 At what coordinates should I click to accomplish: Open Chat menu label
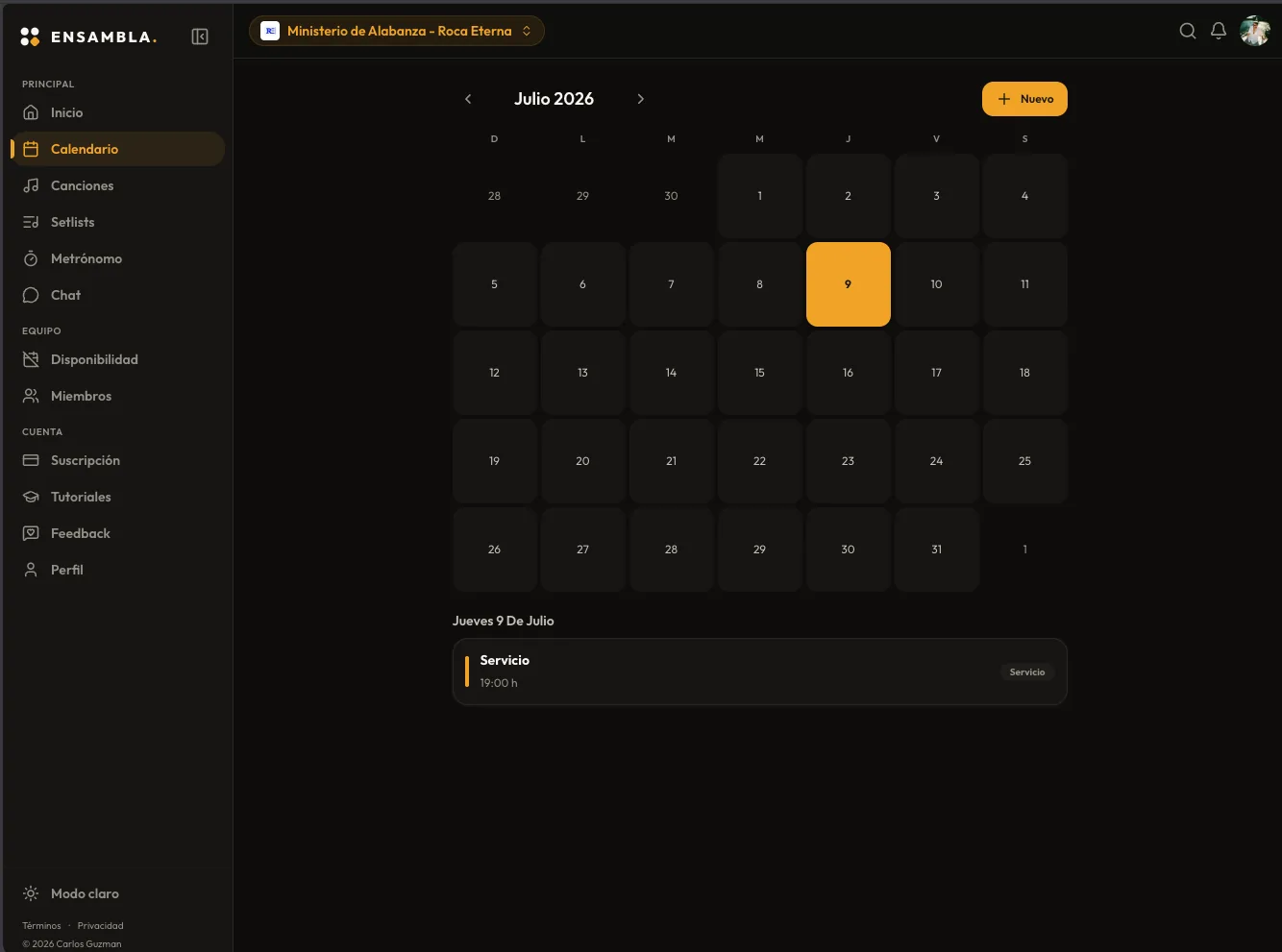coord(65,295)
